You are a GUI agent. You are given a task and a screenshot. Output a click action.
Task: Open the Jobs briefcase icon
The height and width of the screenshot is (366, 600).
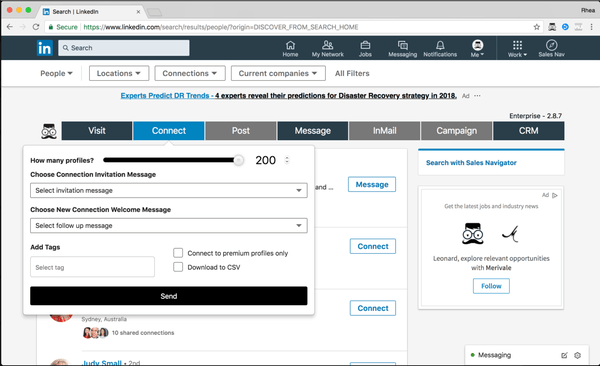(x=365, y=49)
